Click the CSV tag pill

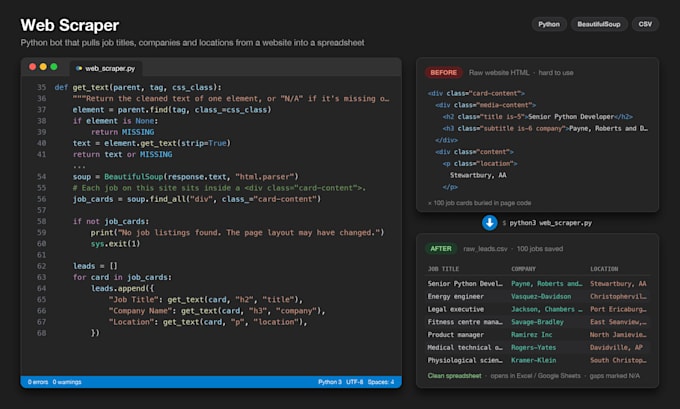645,24
